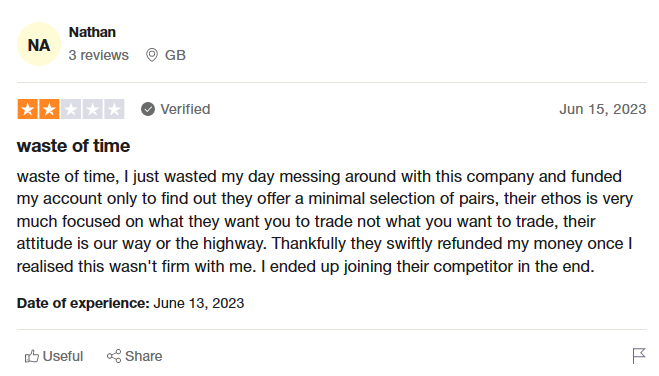
Task: Mark the review as Useful
Action: tap(54, 356)
